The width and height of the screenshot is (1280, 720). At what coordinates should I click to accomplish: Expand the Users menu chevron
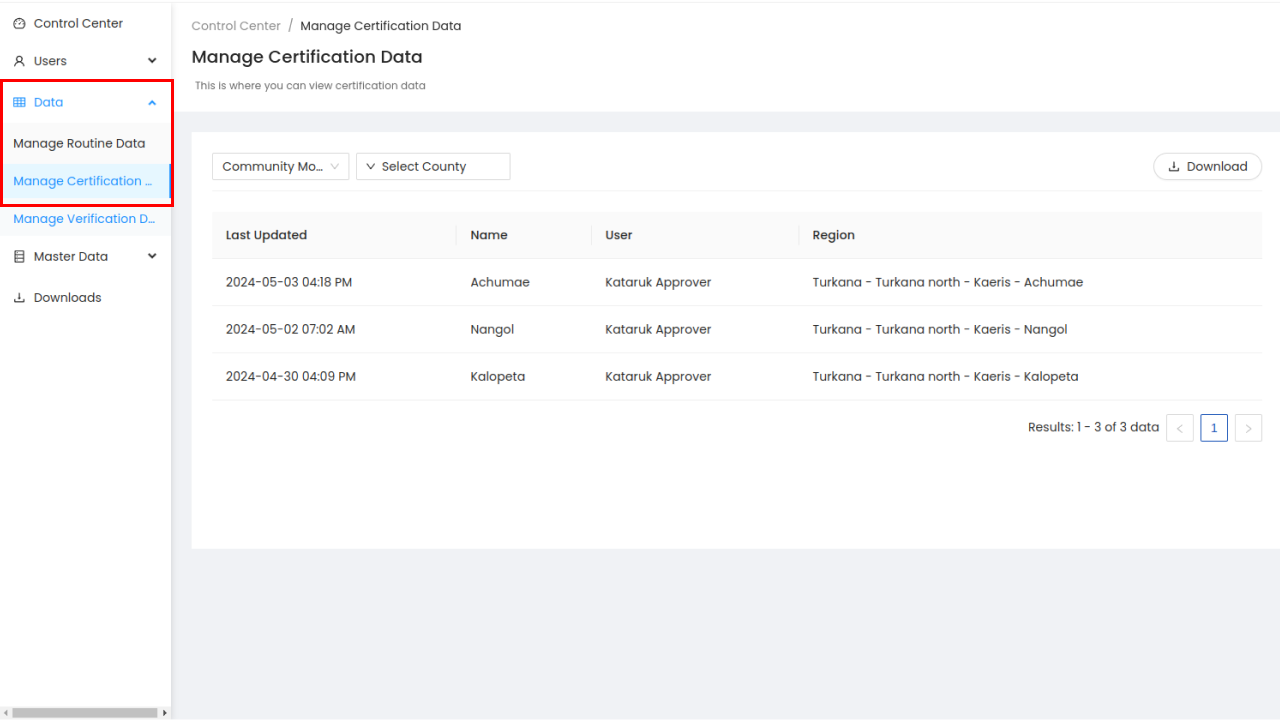(152, 61)
